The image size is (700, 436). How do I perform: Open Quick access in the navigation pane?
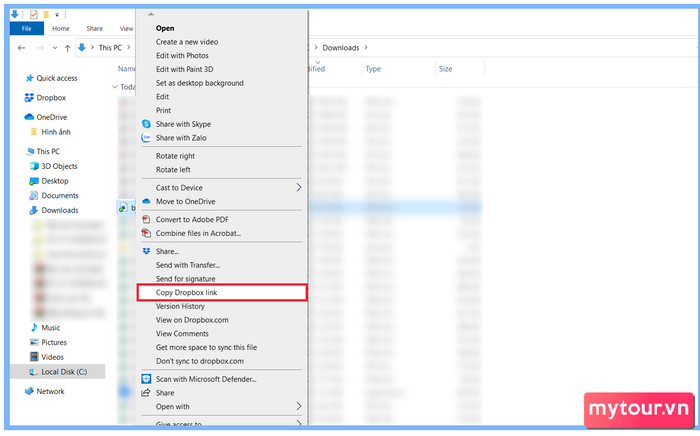pyautogui.click(x=57, y=79)
